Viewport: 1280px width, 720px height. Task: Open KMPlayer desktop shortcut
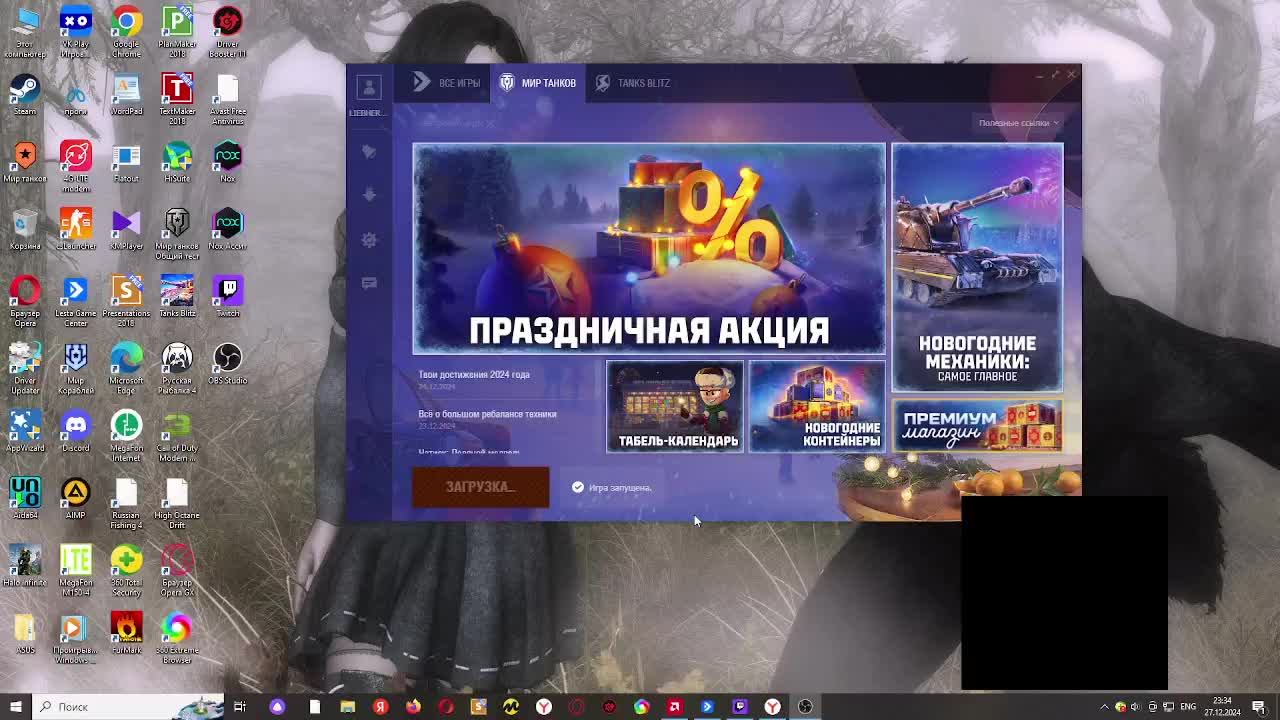point(126,229)
